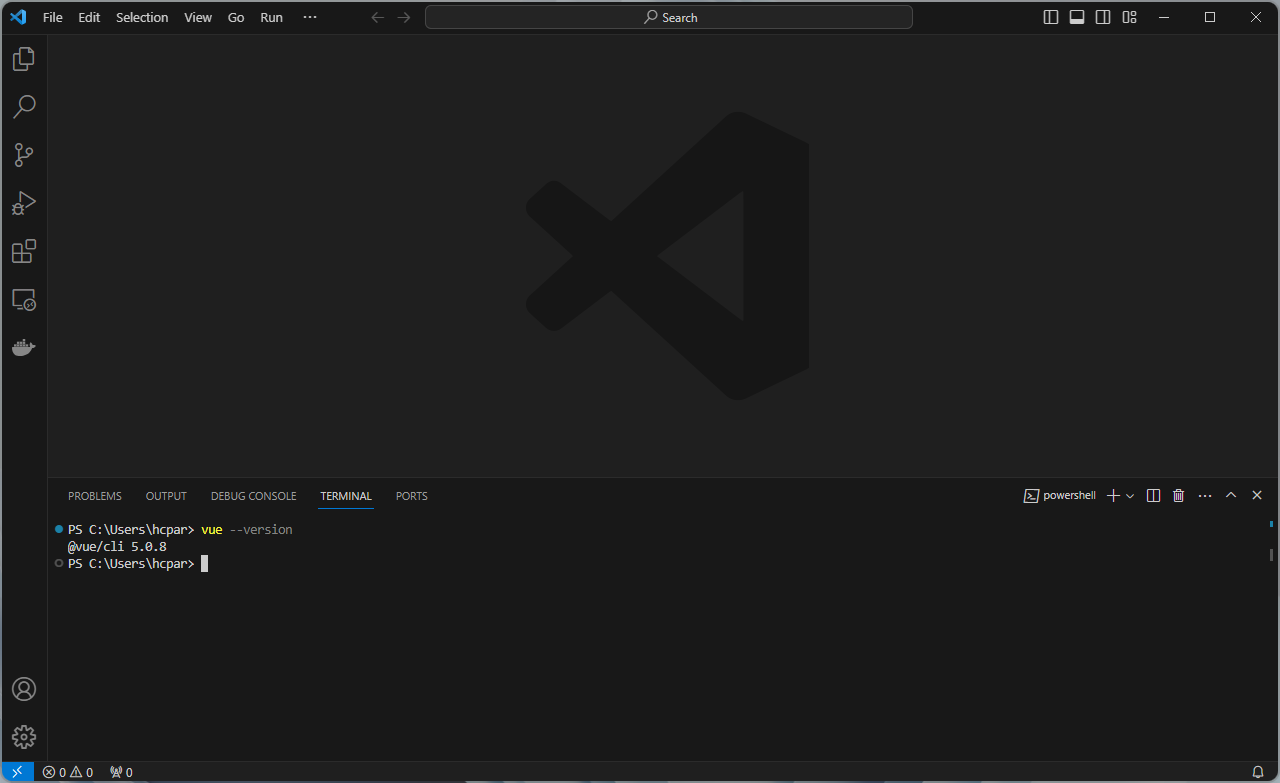The image size is (1280, 783).
Task: Click the VS Code logo in title bar
Action: pos(18,17)
